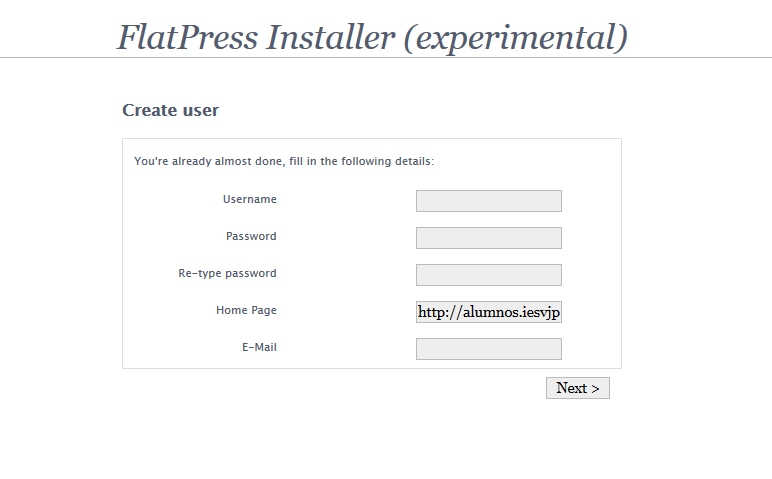The image size is (772, 479).
Task: Click (experimental) in the page title
Action: [515, 39]
